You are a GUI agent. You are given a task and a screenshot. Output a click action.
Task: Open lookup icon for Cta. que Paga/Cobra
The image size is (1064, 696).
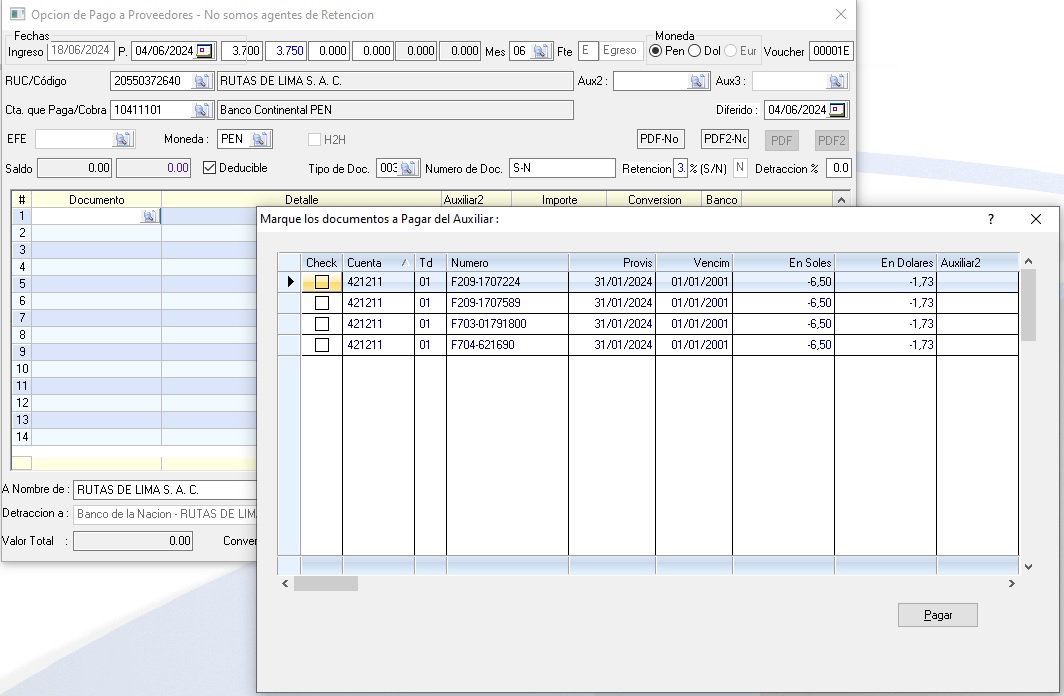coord(201,110)
